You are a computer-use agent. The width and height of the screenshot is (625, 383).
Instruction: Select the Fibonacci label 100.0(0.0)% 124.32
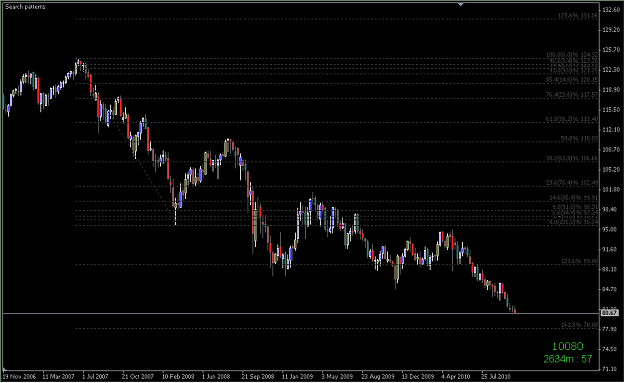click(x=572, y=55)
